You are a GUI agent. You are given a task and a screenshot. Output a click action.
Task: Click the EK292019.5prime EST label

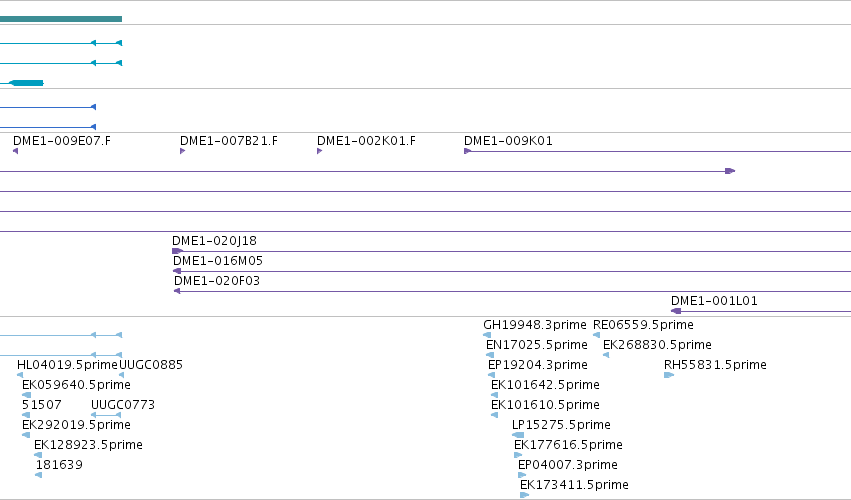coord(77,425)
